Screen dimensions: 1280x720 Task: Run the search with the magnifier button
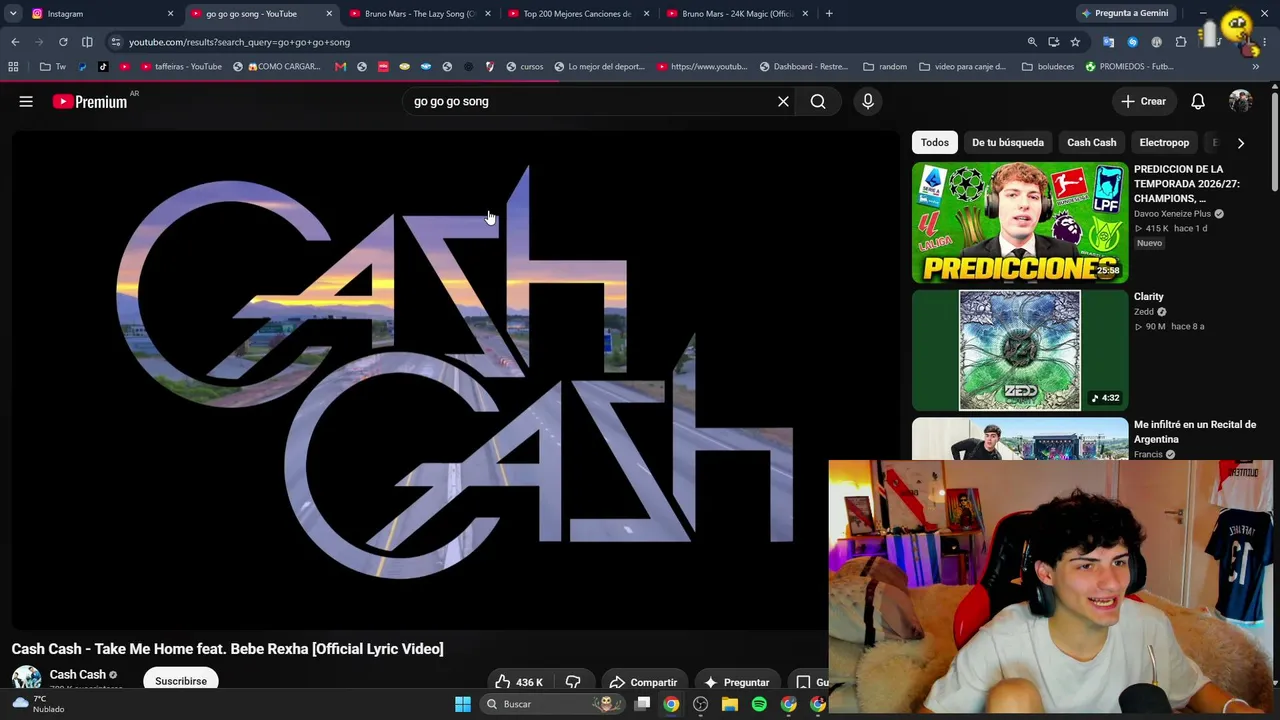(x=818, y=101)
